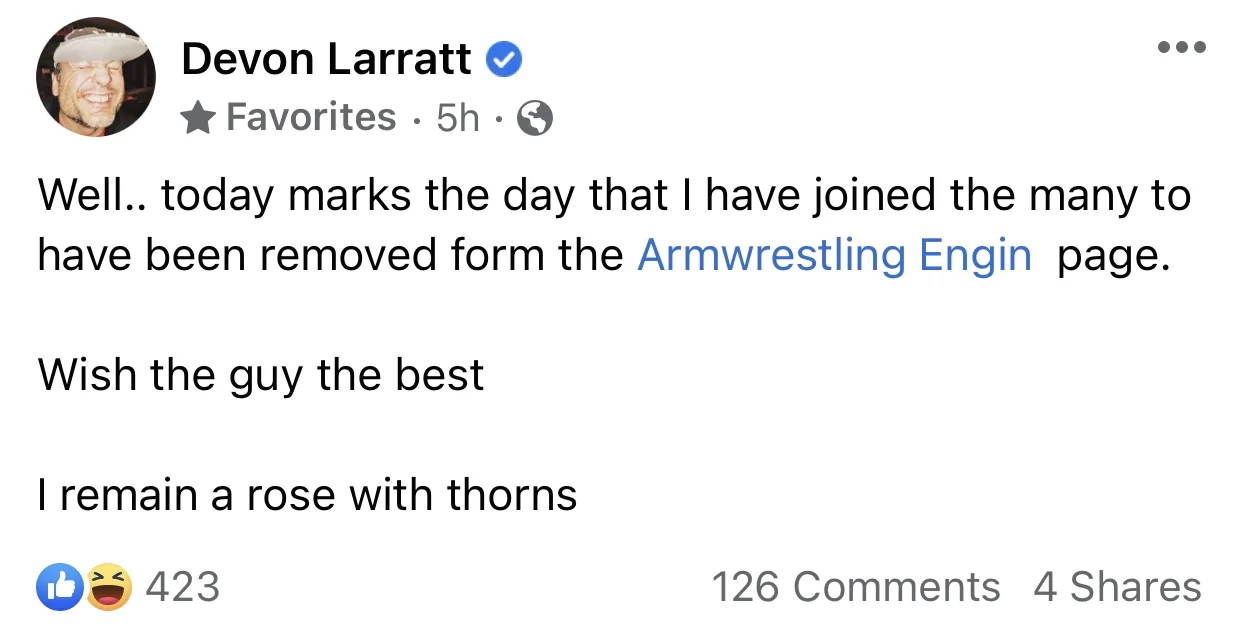The image size is (1242, 639).
Task: Click the blue thumbs-up Like reaction icon
Action: tap(57, 586)
